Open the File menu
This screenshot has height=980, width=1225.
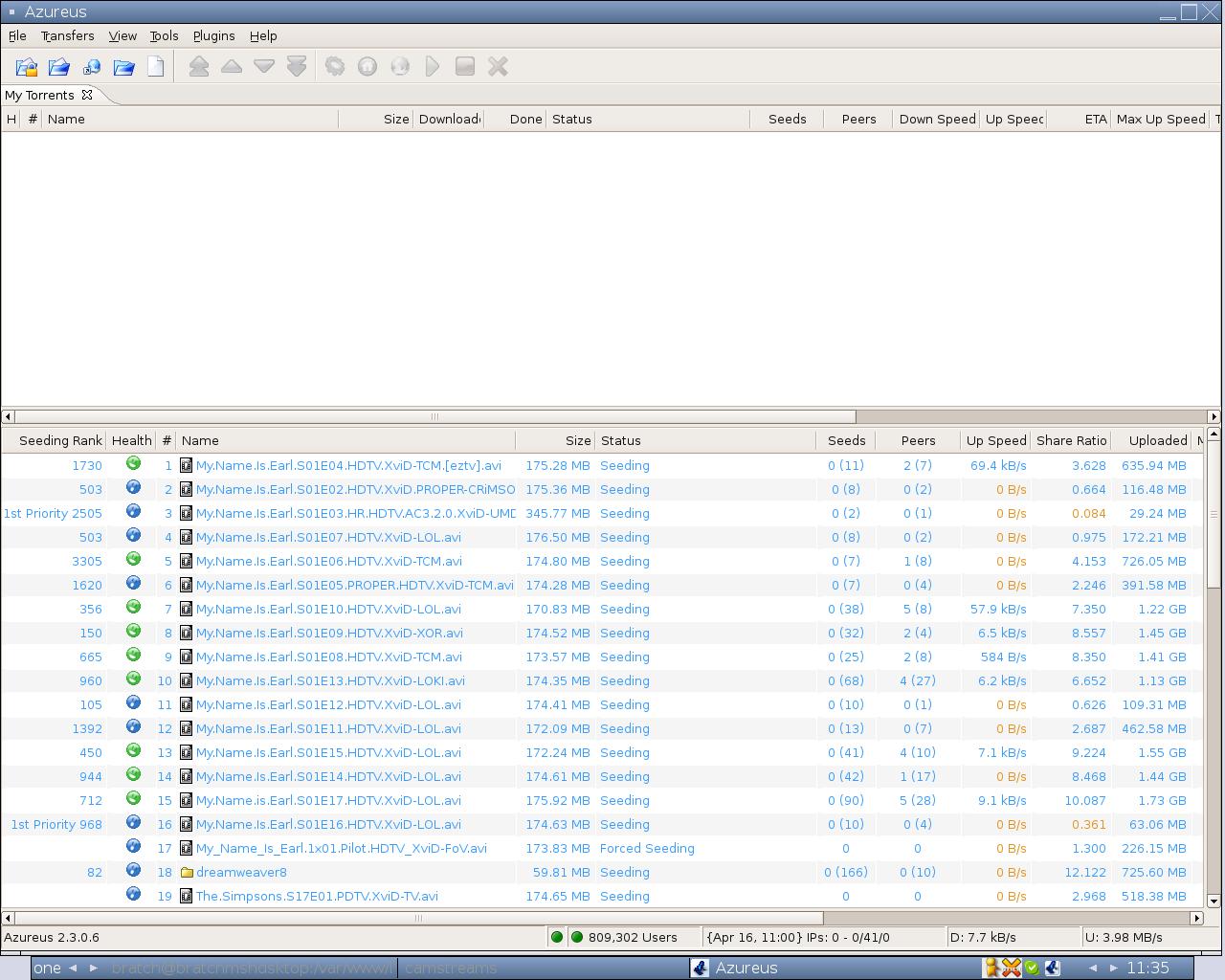click(17, 35)
